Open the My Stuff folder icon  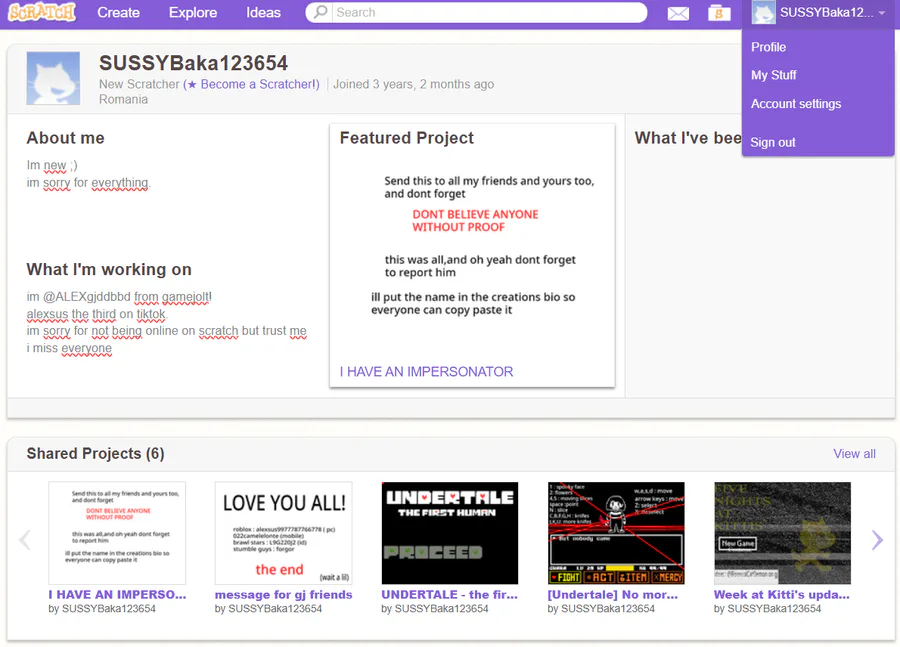click(719, 13)
